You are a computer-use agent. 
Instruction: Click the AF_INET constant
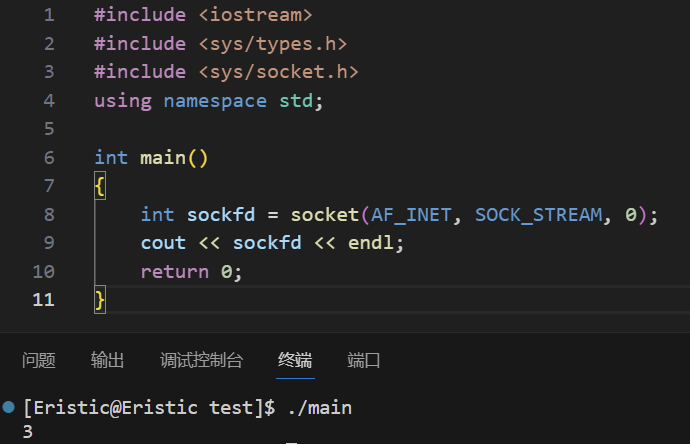click(x=411, y=215)
